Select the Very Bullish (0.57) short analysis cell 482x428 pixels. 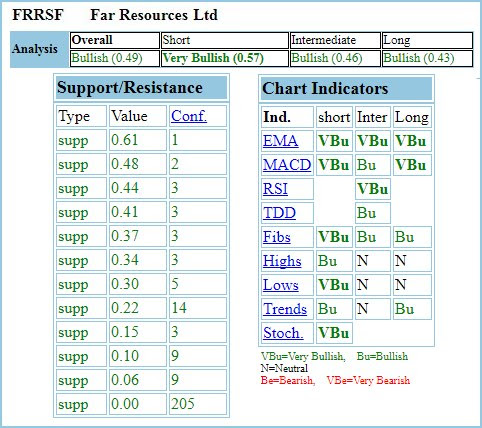click(225, 58)
